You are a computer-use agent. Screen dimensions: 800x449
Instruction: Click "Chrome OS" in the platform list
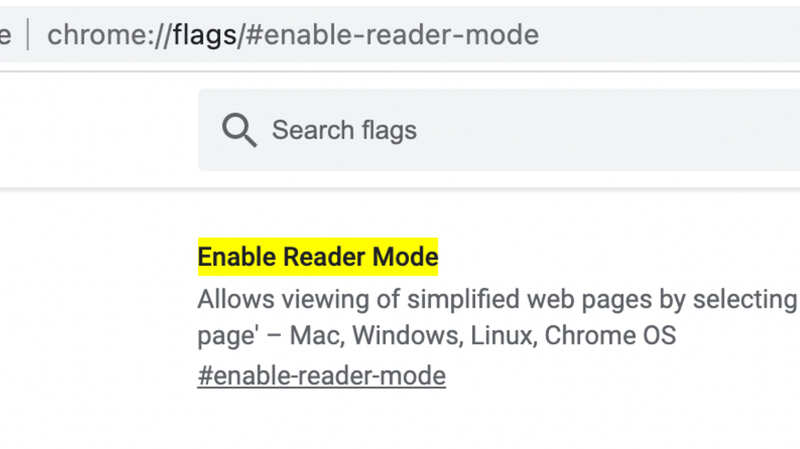tap(610, 335)
